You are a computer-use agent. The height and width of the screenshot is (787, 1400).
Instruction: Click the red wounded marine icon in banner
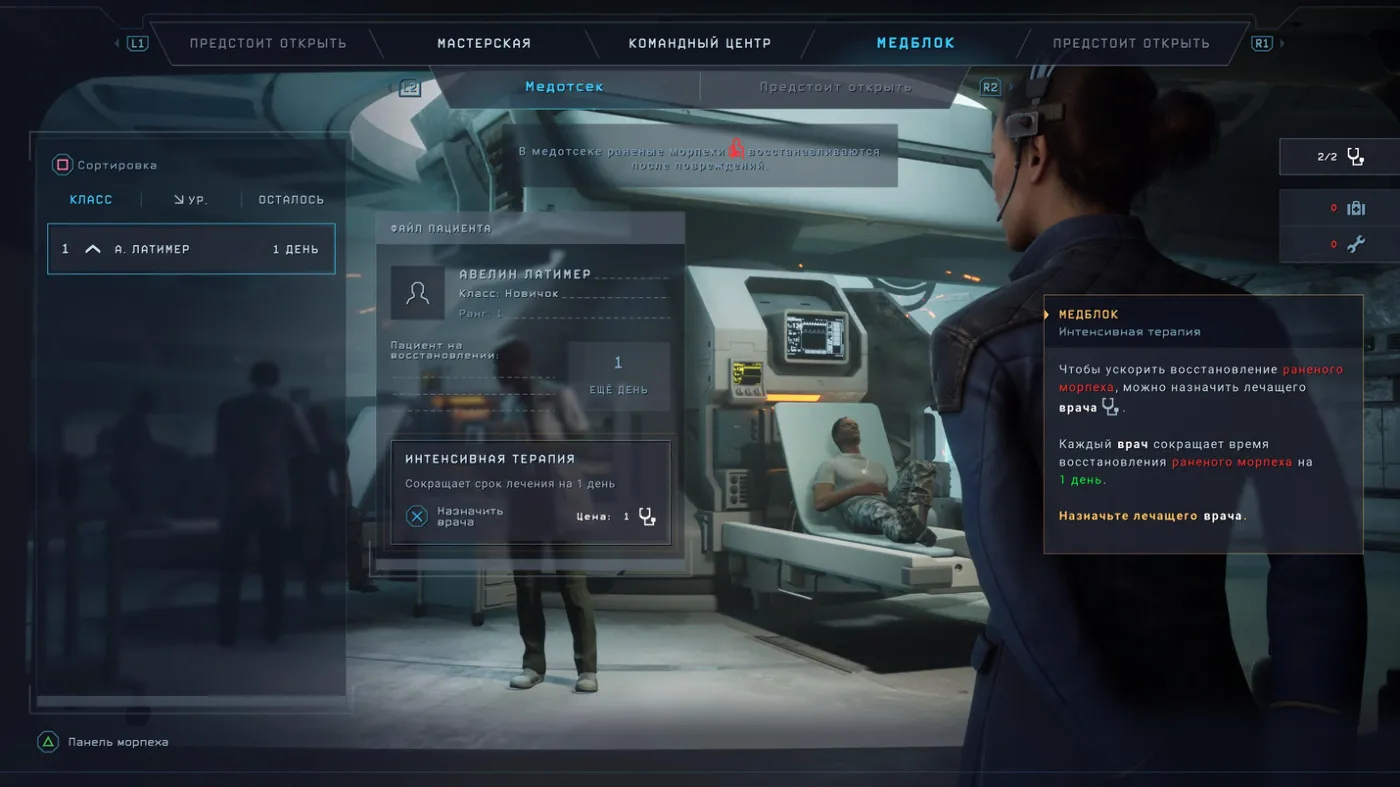tap(735, 149)
